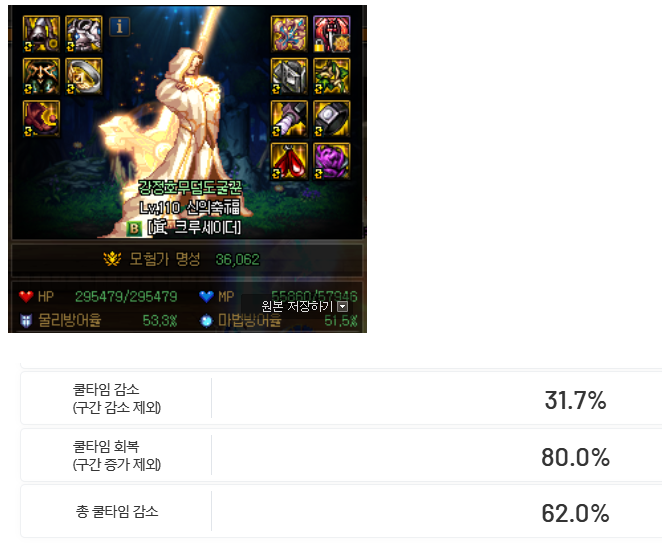
Task: Select the purple hammer equipment icon
Action: 289,119
